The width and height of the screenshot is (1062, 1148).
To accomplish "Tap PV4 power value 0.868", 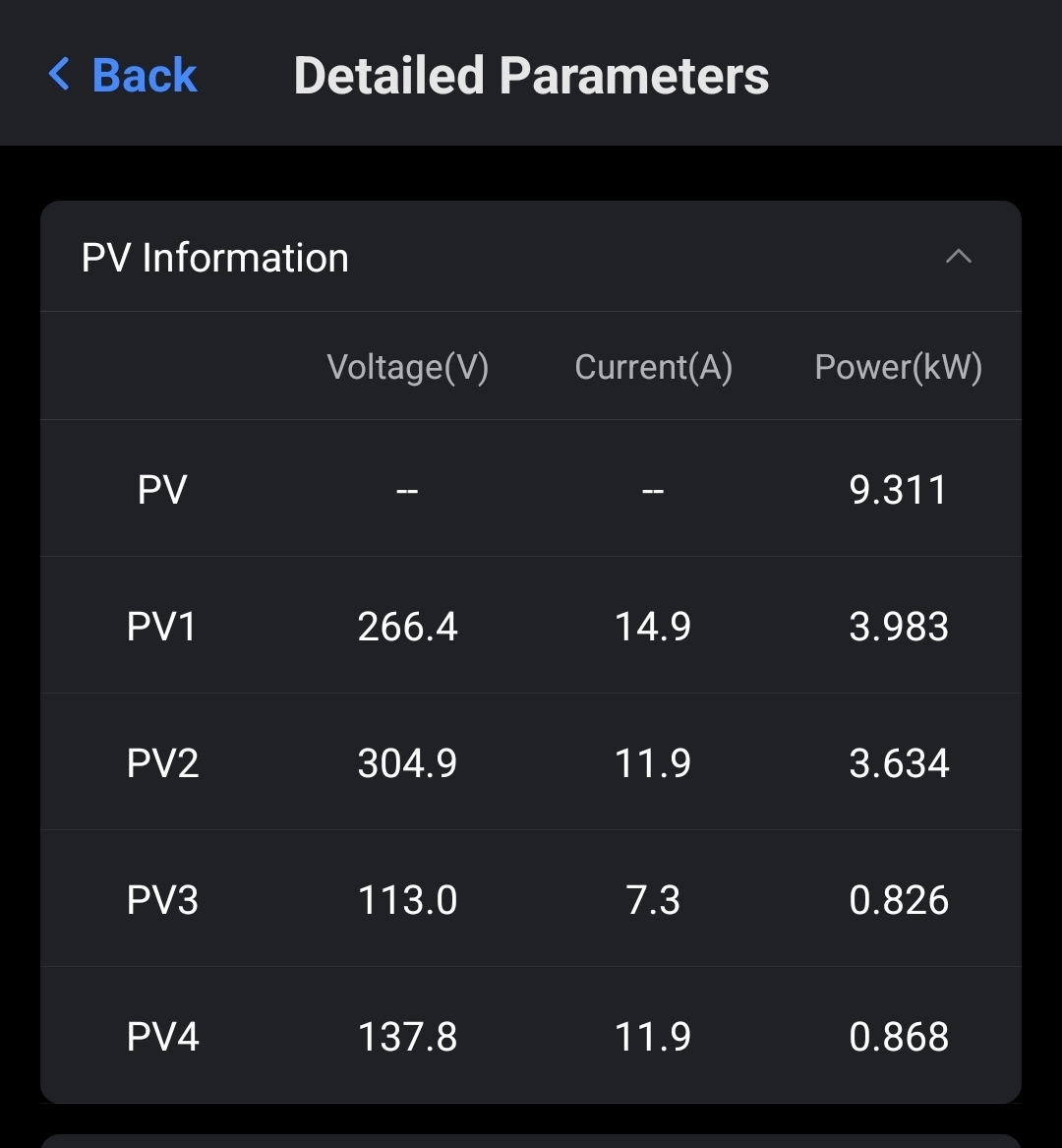I will pyautogui.click(x=898, y=1037).
